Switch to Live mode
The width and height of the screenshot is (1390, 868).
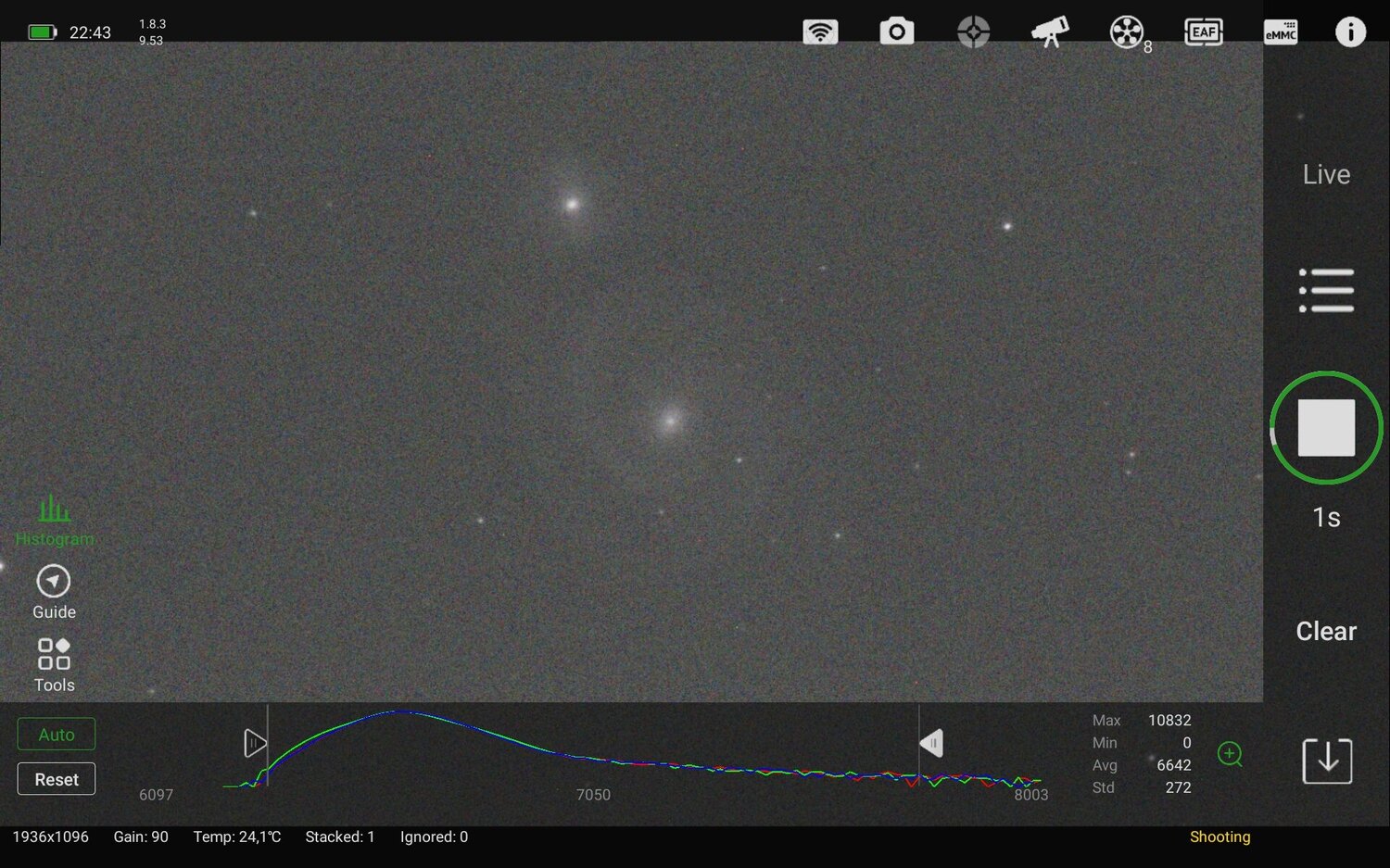(x=1326, y=174)
